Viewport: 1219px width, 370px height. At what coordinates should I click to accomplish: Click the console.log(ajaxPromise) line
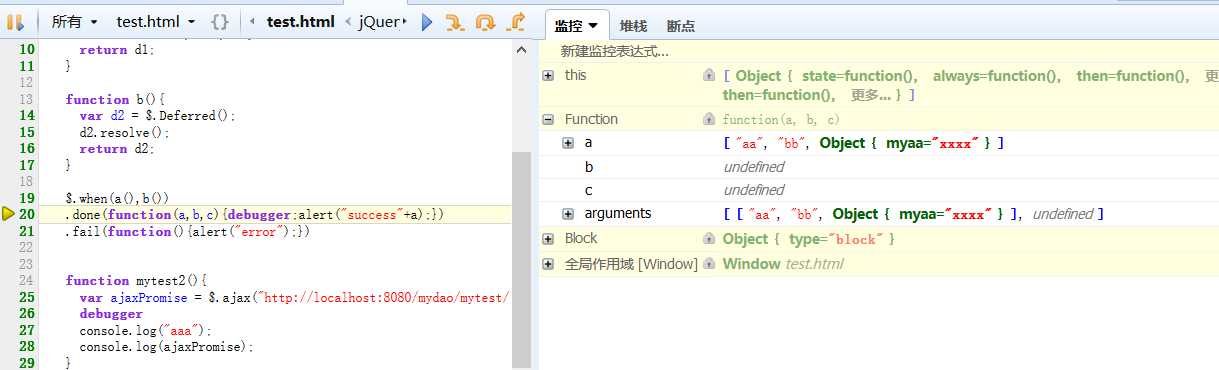[x=167, y=347]
